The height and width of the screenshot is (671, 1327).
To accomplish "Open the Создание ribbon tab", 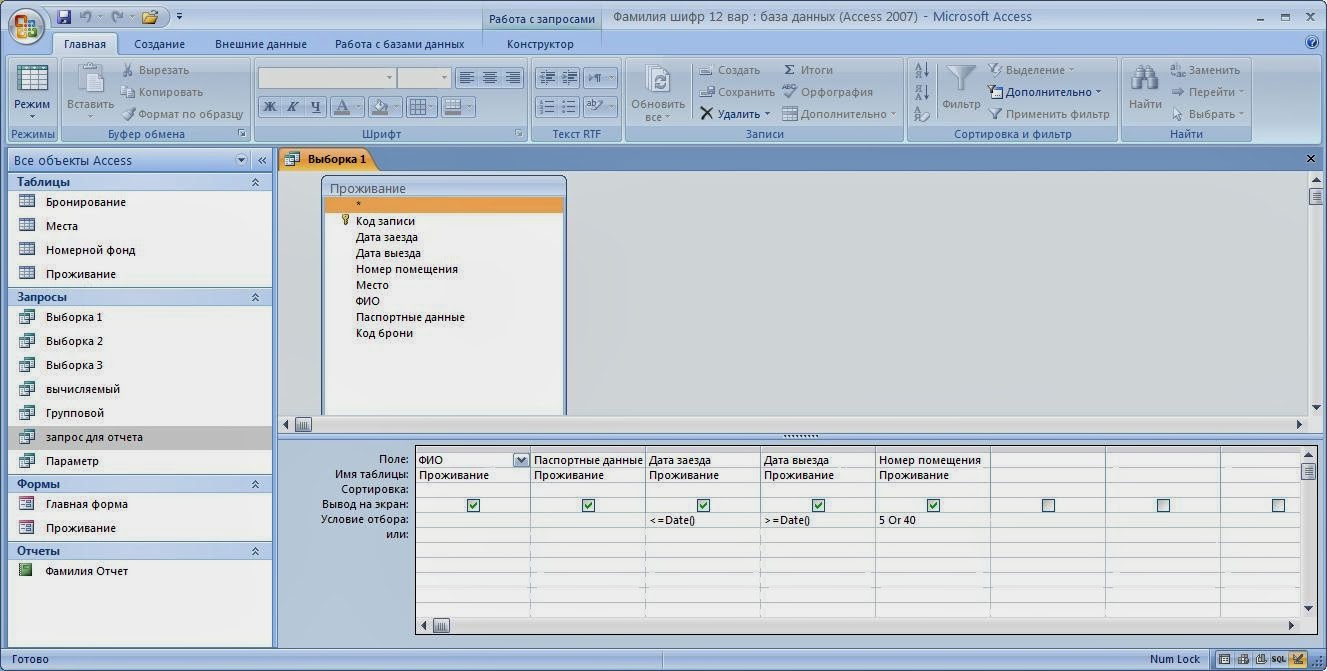I will [x=160, y=44].
